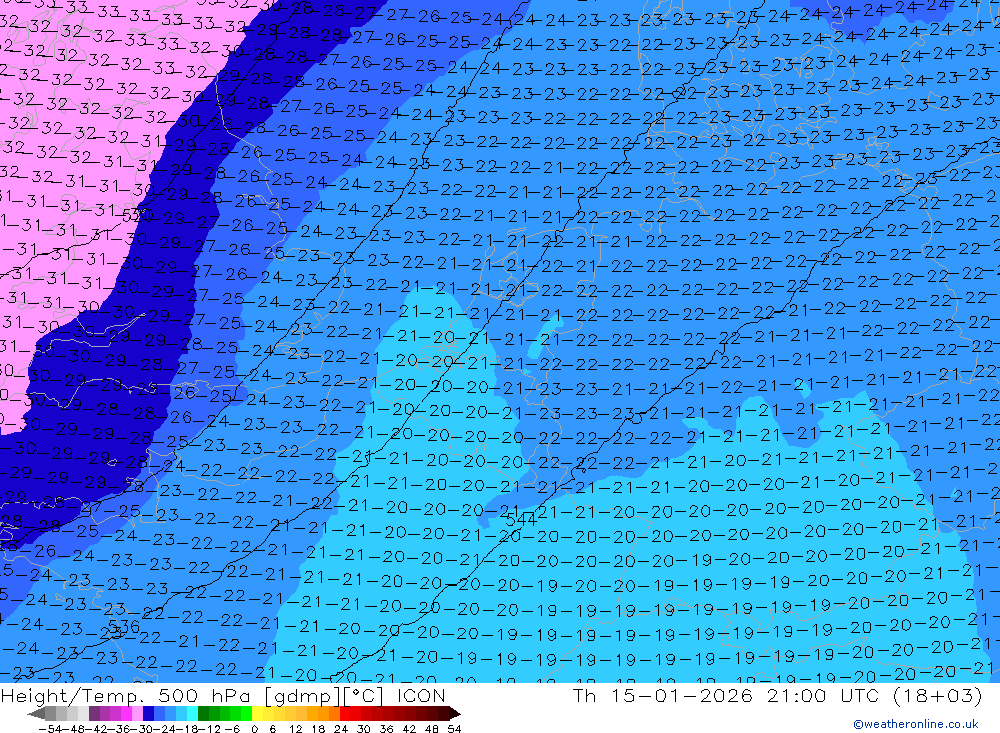Click the 'Th 15-01-2026 21:00 UTC (18+03)' timestamp

click(x=777, y=695)
